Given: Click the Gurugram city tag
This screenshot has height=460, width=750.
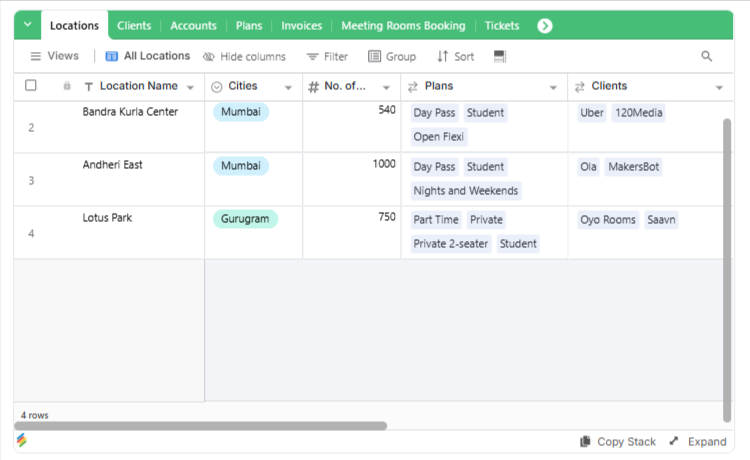Looking at the screenshot, I should (245, 219).
